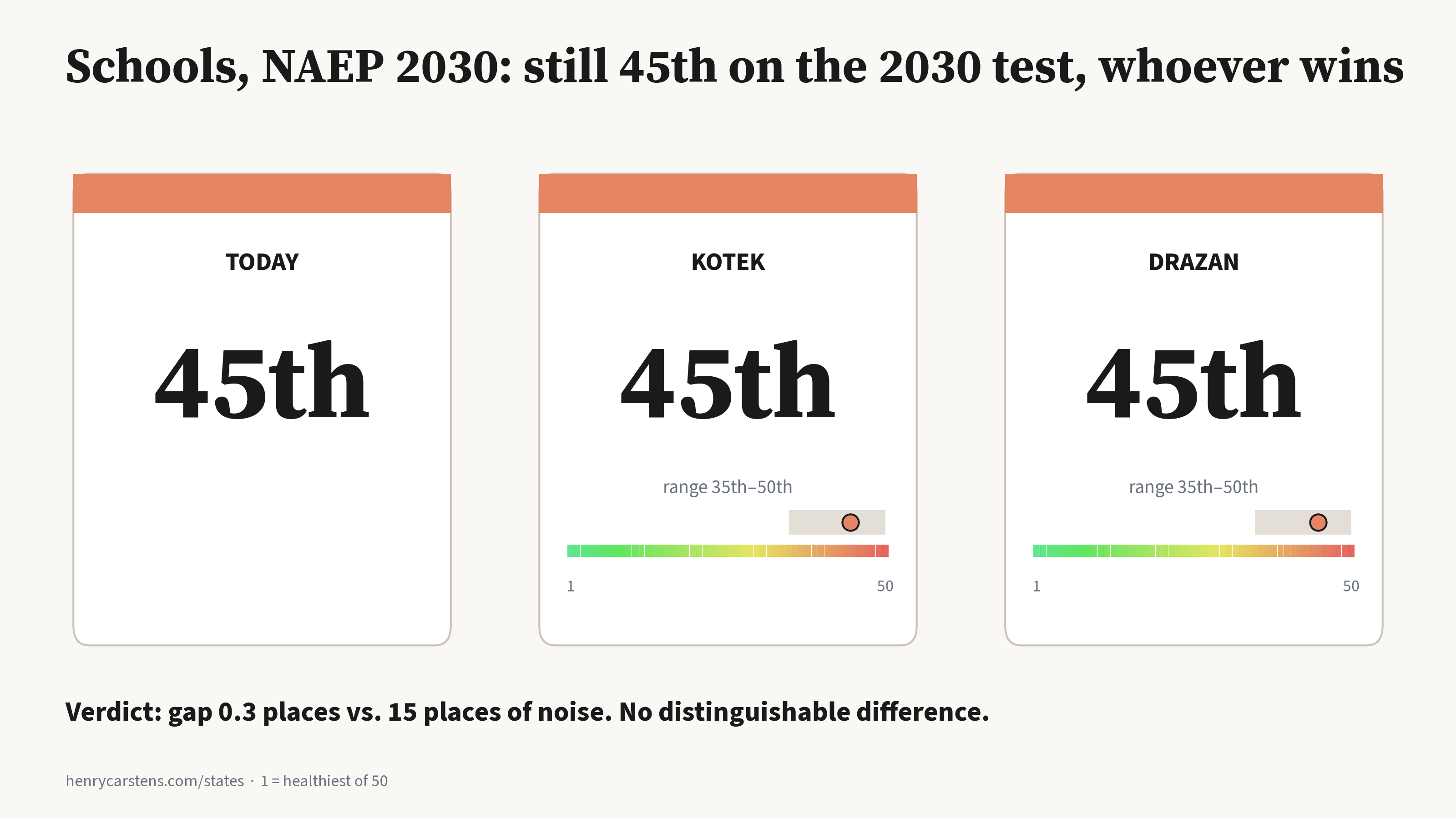
Task: Click the orange marker dot in Drazan card
Action: 1318,522
